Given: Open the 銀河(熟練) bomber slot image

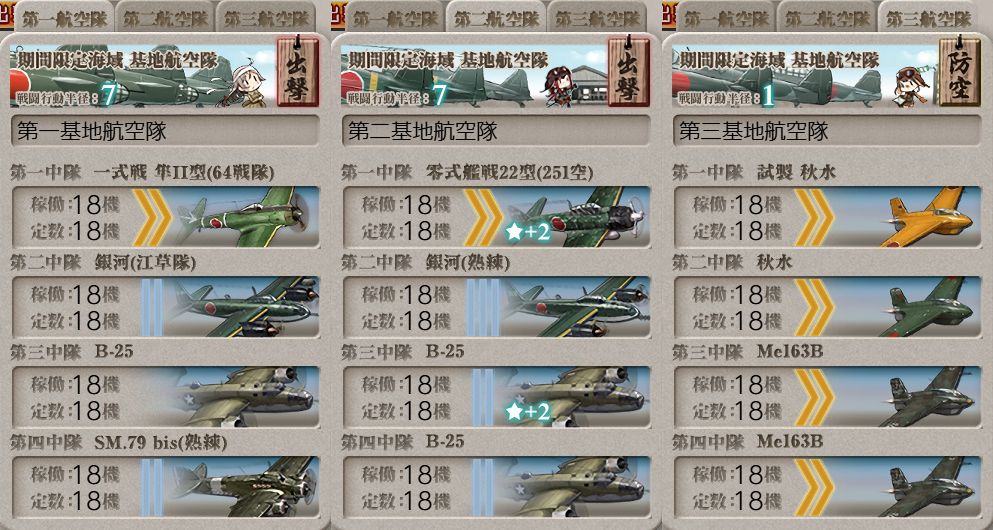Looking at the screenshot, I should click(x=575, y=306).
